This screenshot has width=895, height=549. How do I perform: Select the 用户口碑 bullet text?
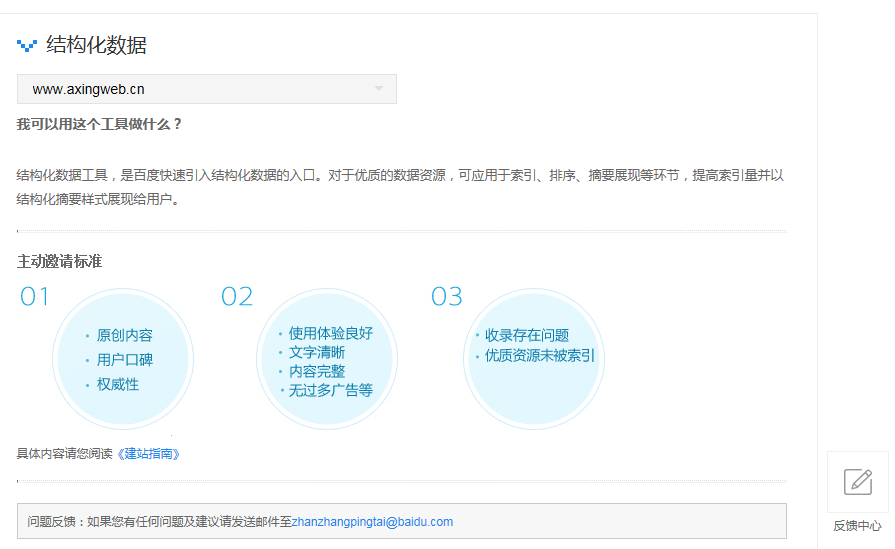(124, 360)
